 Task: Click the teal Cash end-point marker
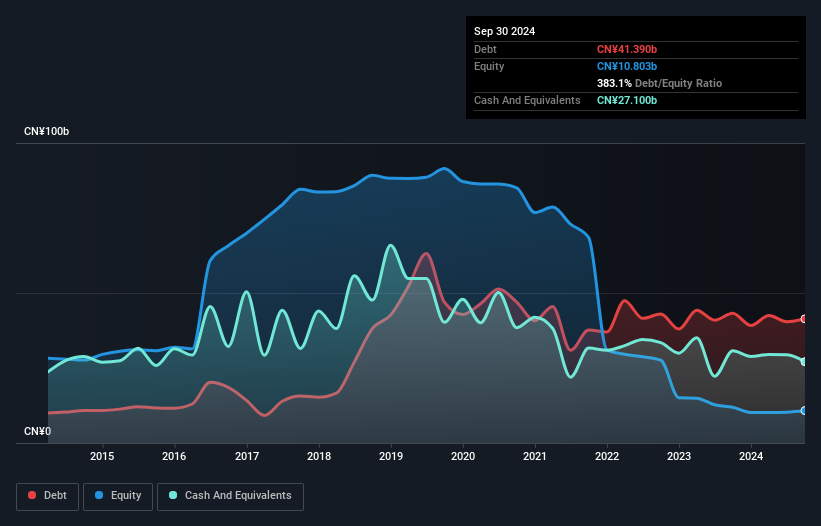[x=804, y=362]
